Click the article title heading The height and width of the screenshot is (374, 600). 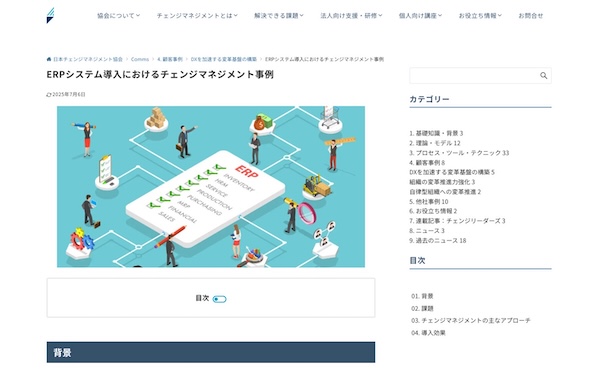coord(160,74)
